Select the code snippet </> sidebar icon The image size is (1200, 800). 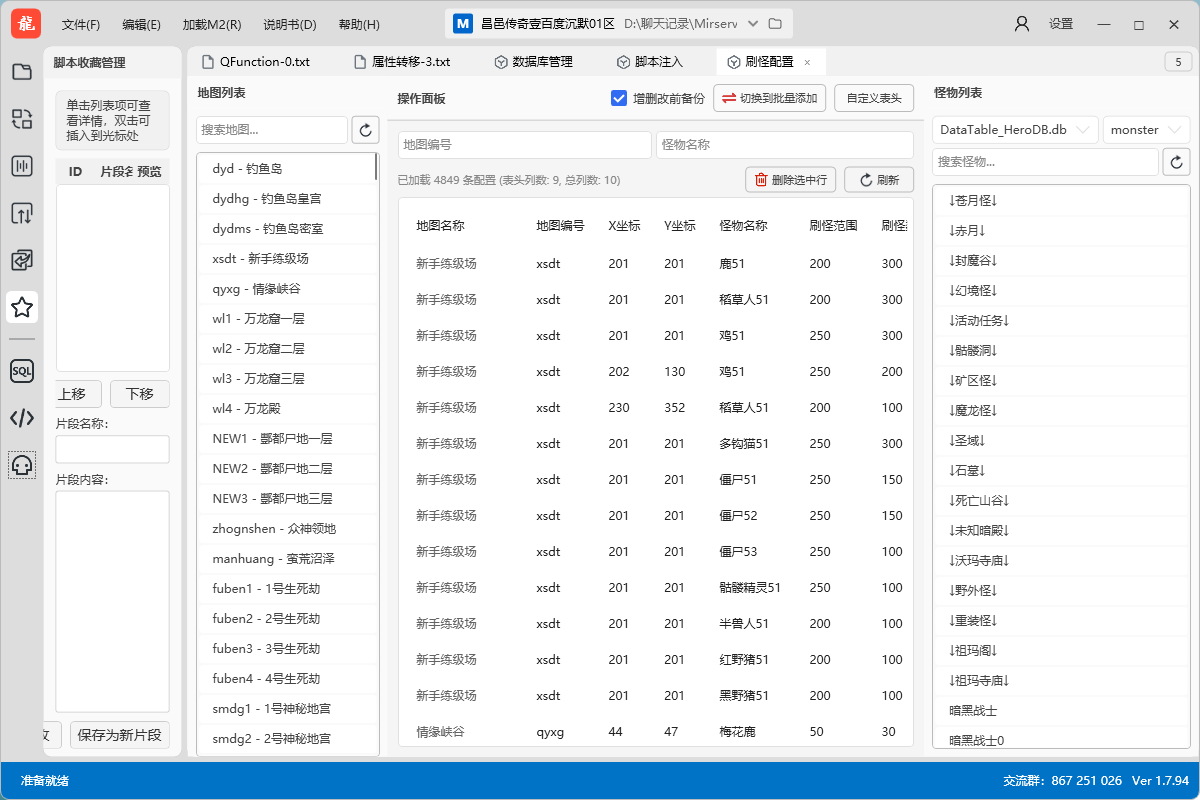click(x=22, y=418)
